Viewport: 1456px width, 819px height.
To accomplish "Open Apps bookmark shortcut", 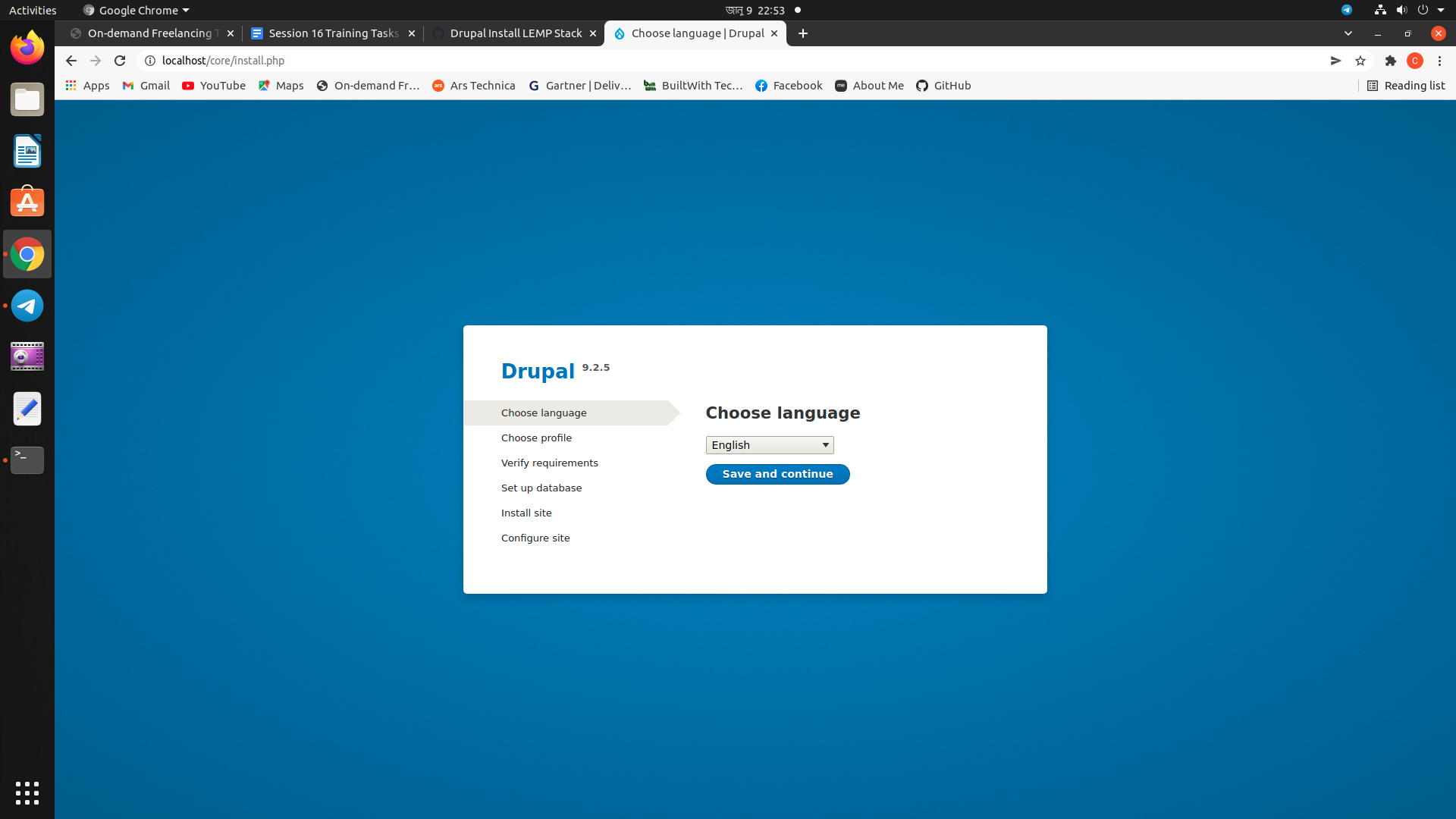I will pos(88,86).
